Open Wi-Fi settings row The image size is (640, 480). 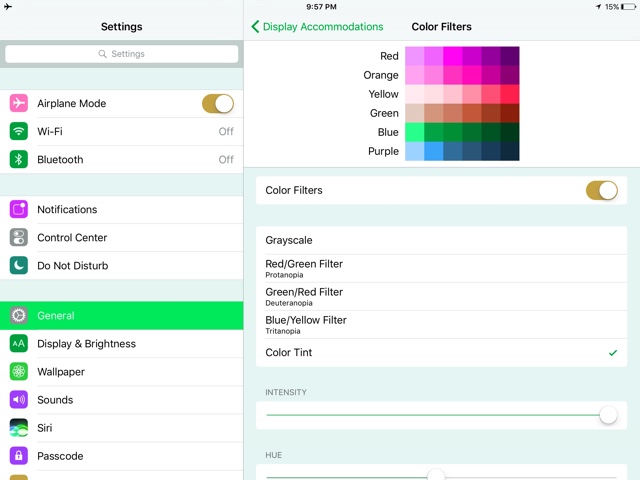pos(122,131)
